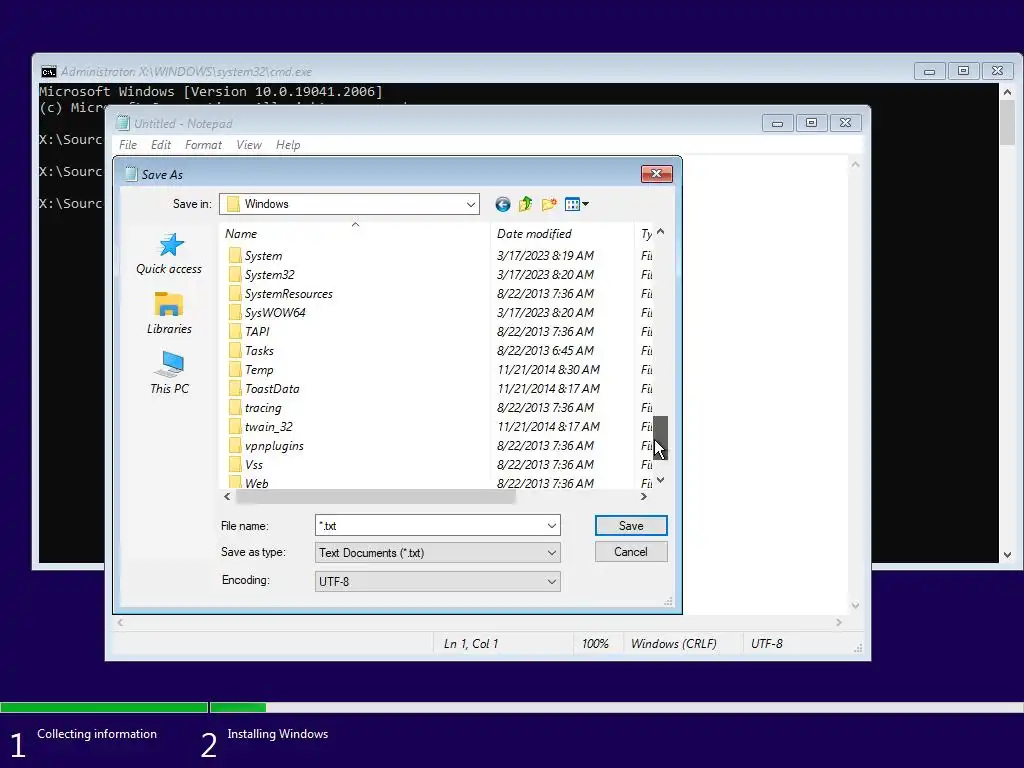This screenshot has width=1024, height=768.
Task: Open the View Menu icon dropdown
Action: pos(577,204)
